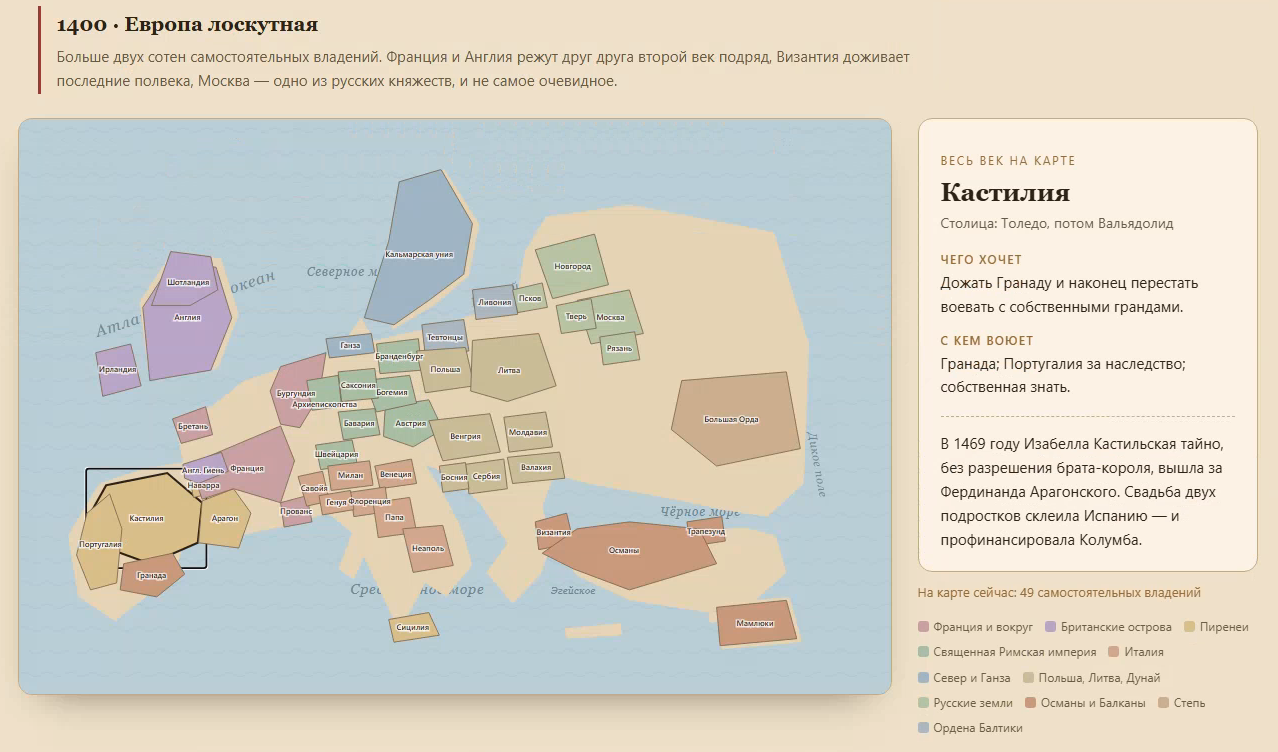Pick the Ливония region

(495, 302)
